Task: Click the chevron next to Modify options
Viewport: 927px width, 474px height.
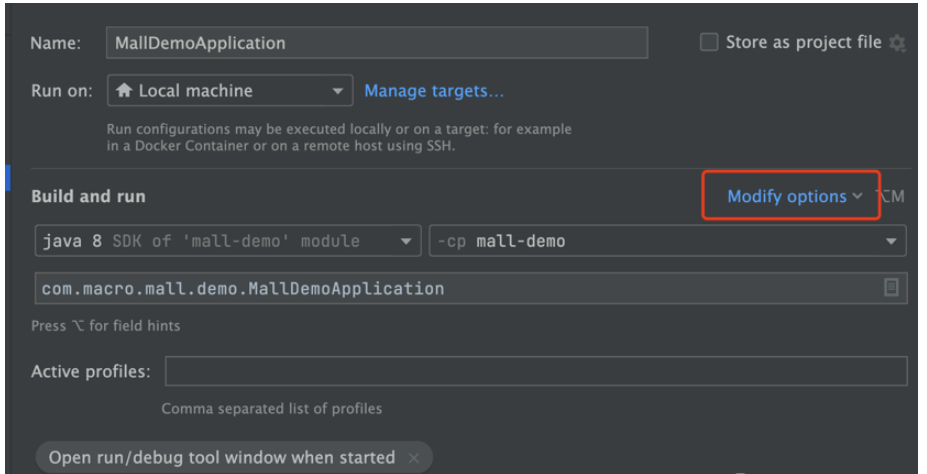Action: [858, 197]
